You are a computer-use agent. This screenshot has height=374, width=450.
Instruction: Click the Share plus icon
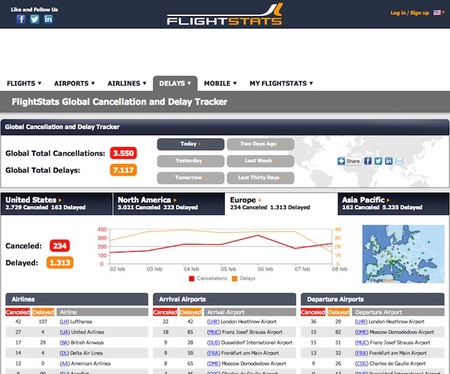tap(341, 161)
